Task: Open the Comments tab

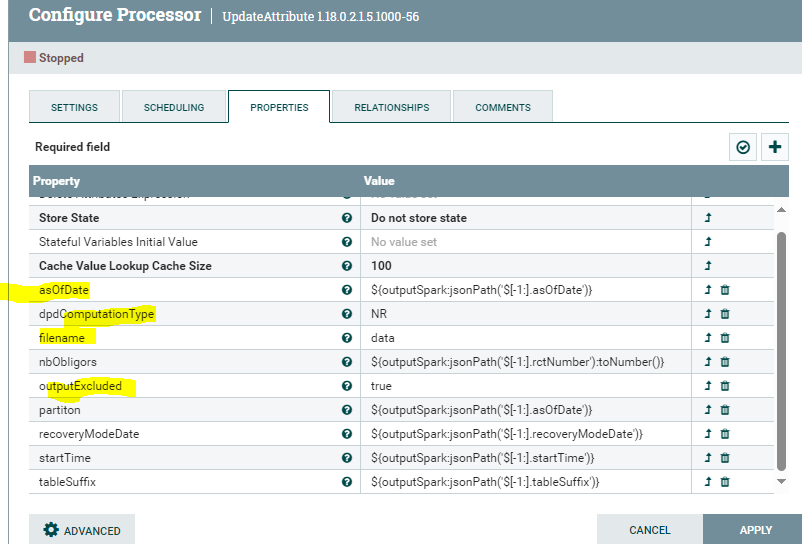Action: pyautogui.click(x=502, y=108)
